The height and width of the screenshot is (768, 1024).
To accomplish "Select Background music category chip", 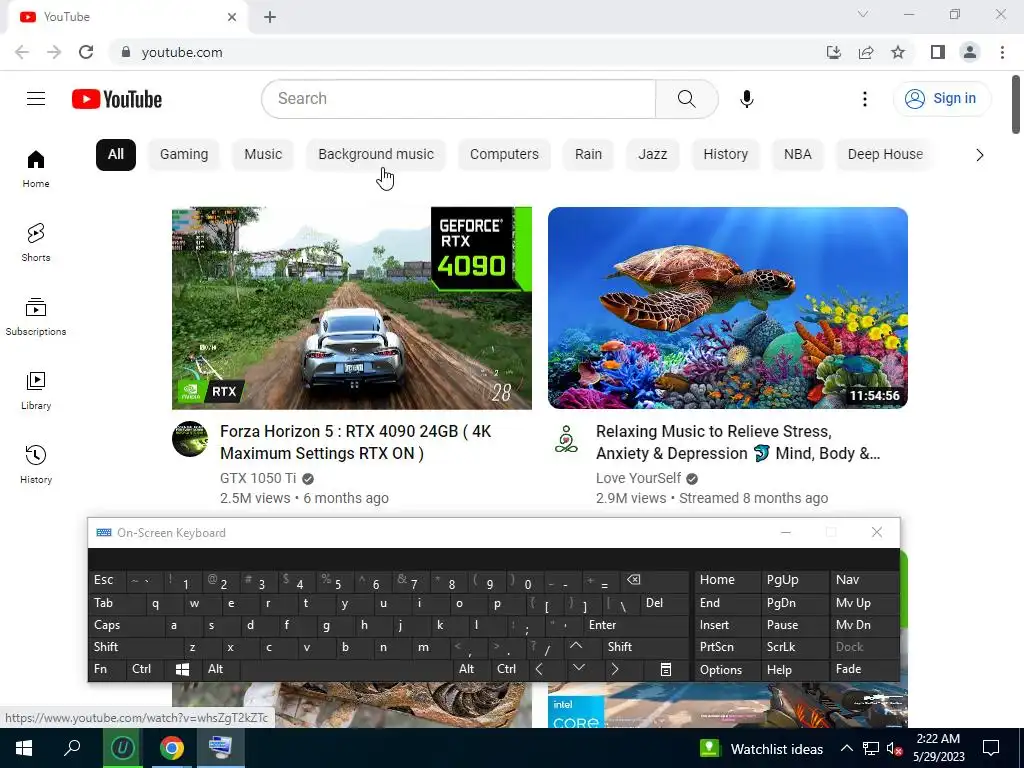I will pos(376,155).
